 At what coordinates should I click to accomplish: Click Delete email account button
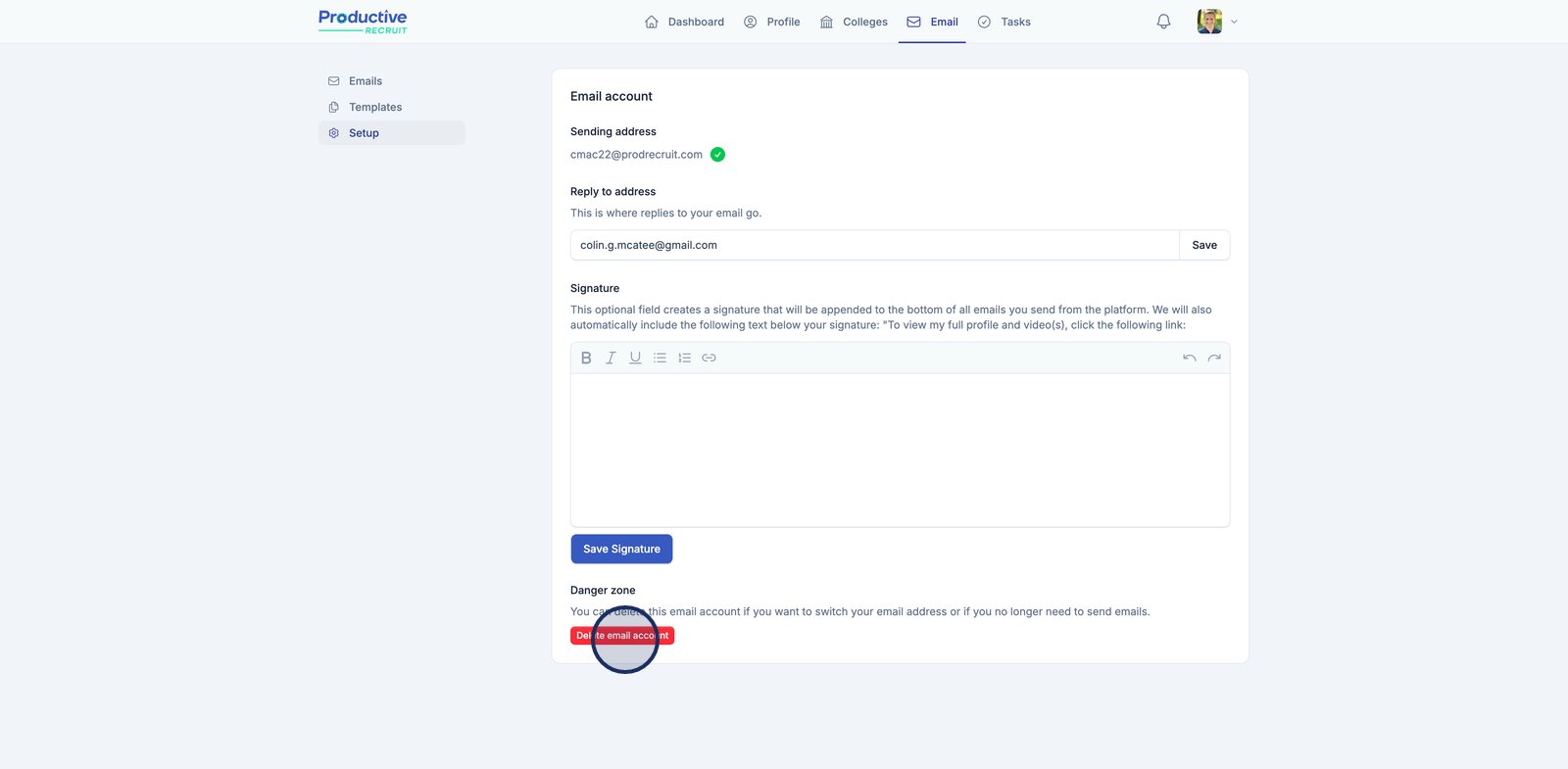point(622,636)
